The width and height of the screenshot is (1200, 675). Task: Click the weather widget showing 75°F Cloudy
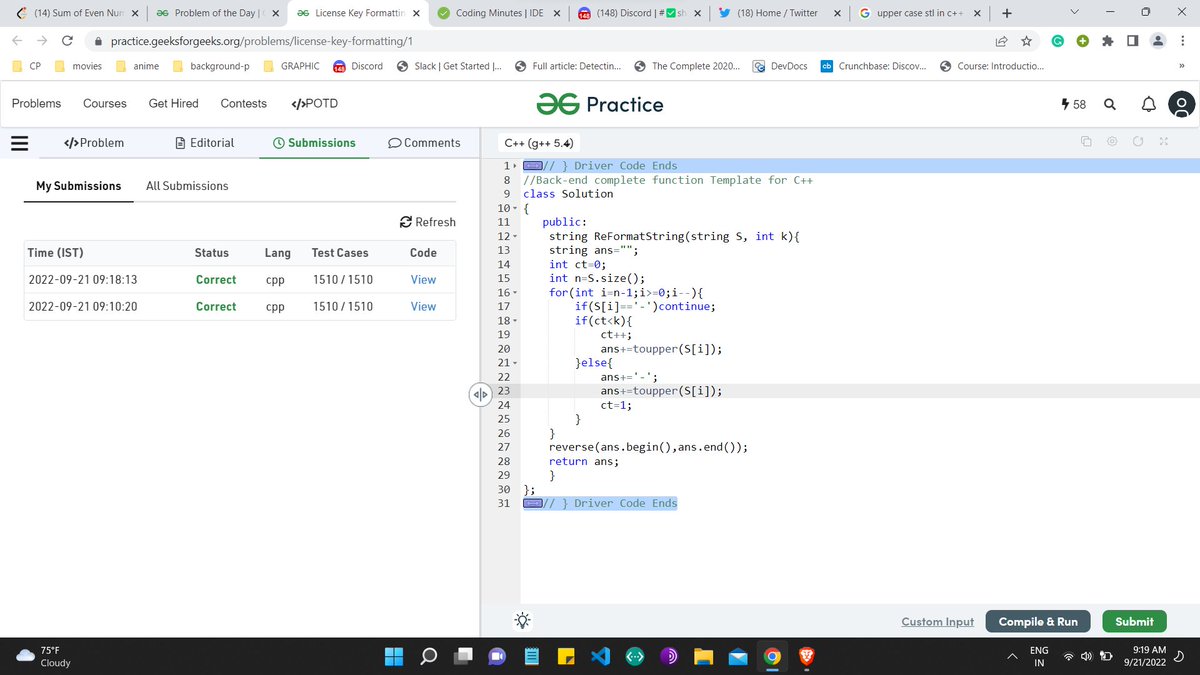coord(45,657)
